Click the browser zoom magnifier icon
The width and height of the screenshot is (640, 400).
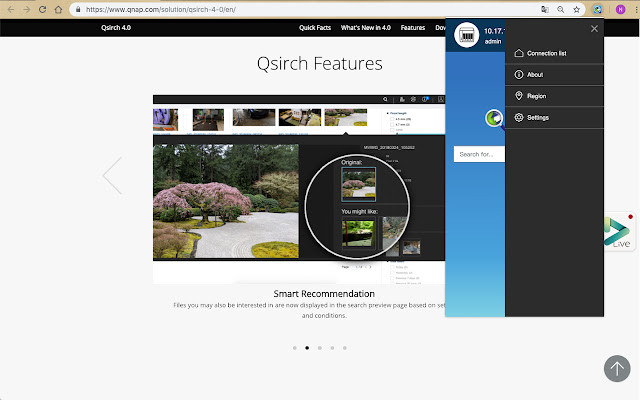coord(561,9)
